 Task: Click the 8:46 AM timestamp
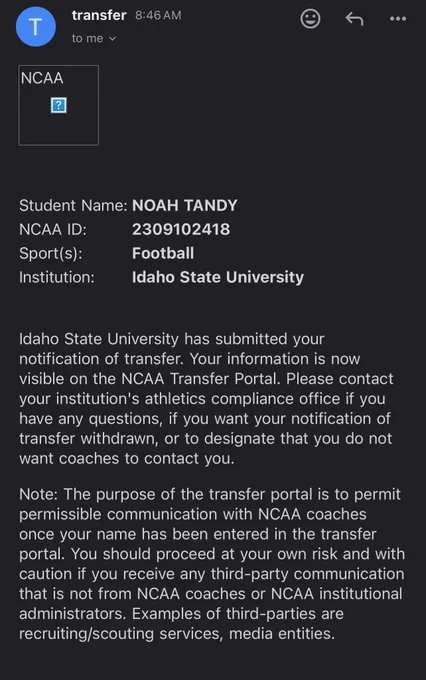158,15
